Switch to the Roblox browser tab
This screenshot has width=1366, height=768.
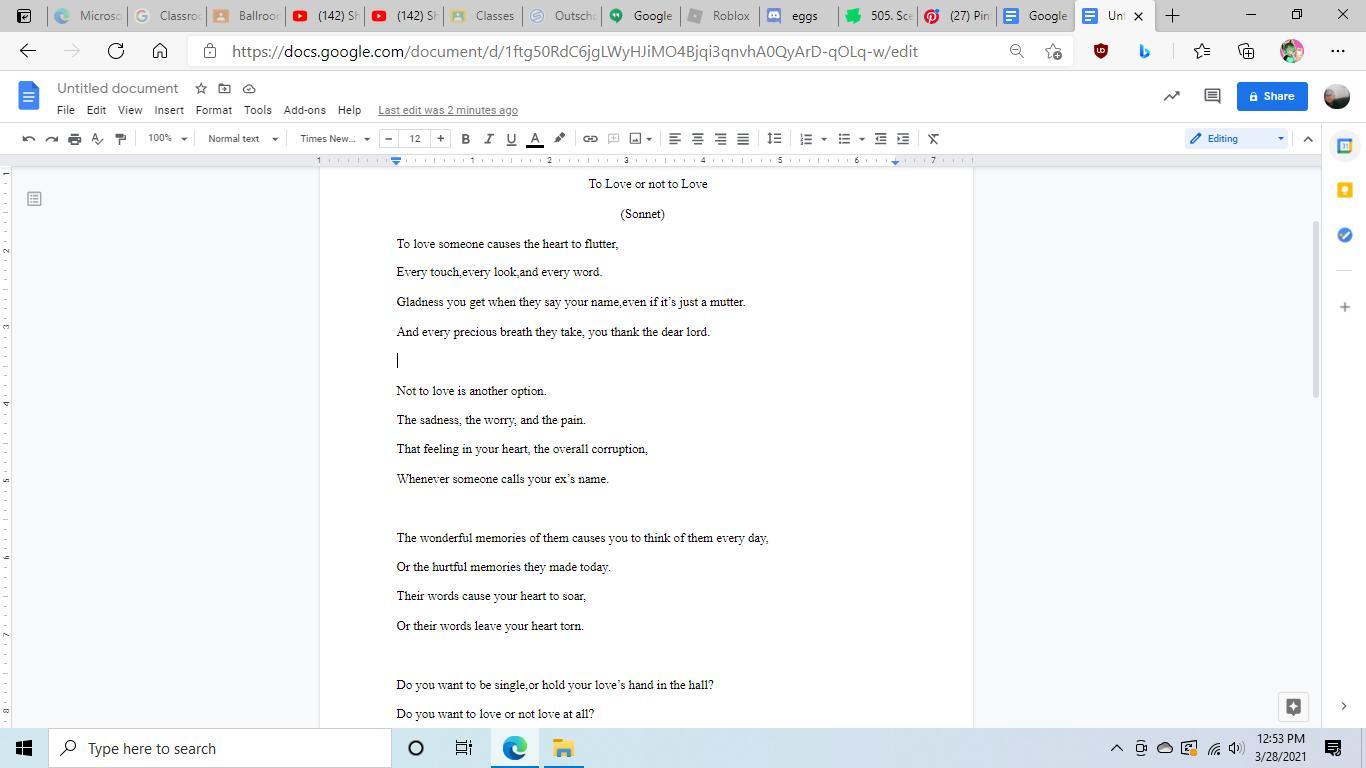pos(719,16)
